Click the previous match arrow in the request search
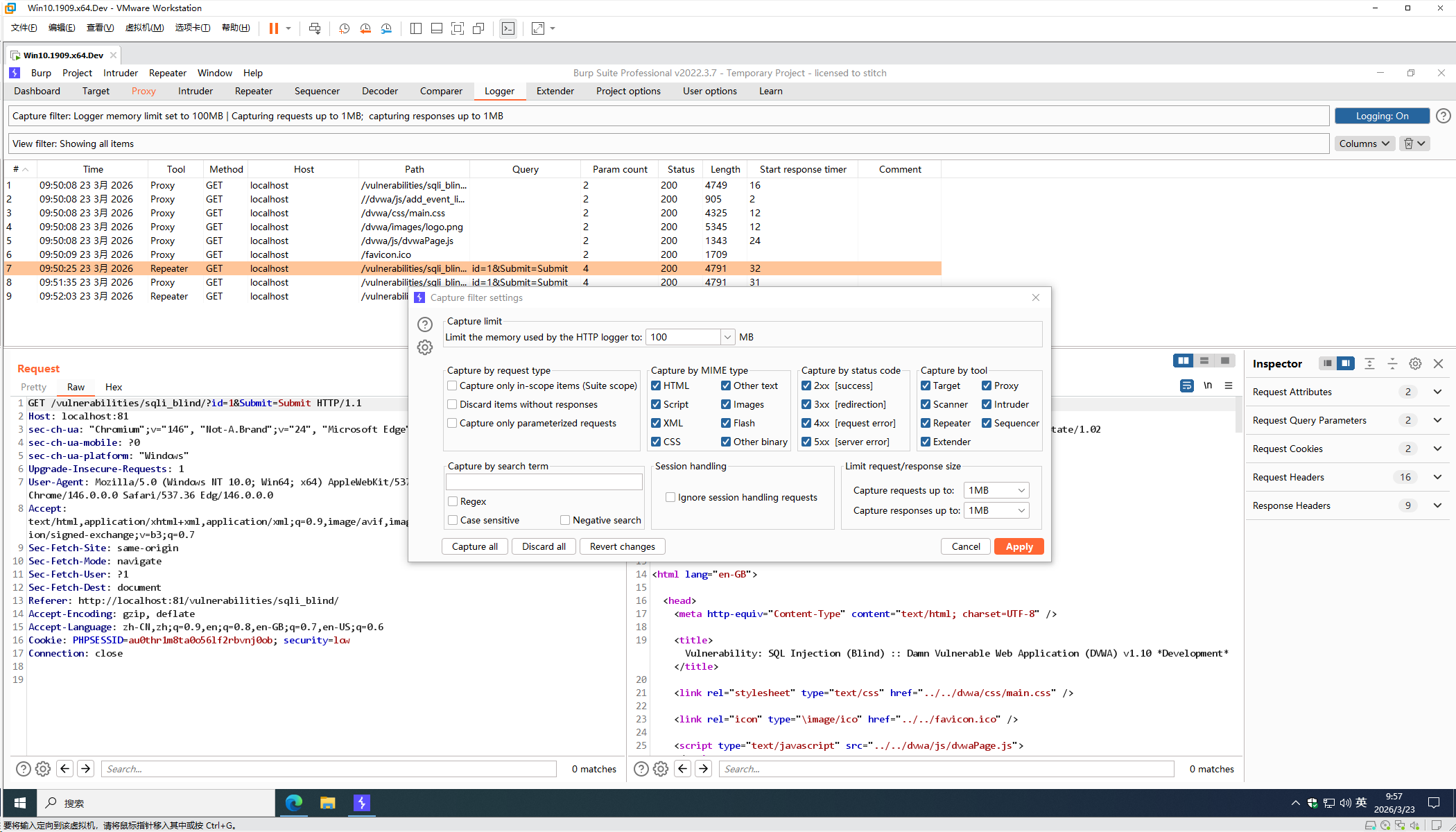 (x=65, y=768)
